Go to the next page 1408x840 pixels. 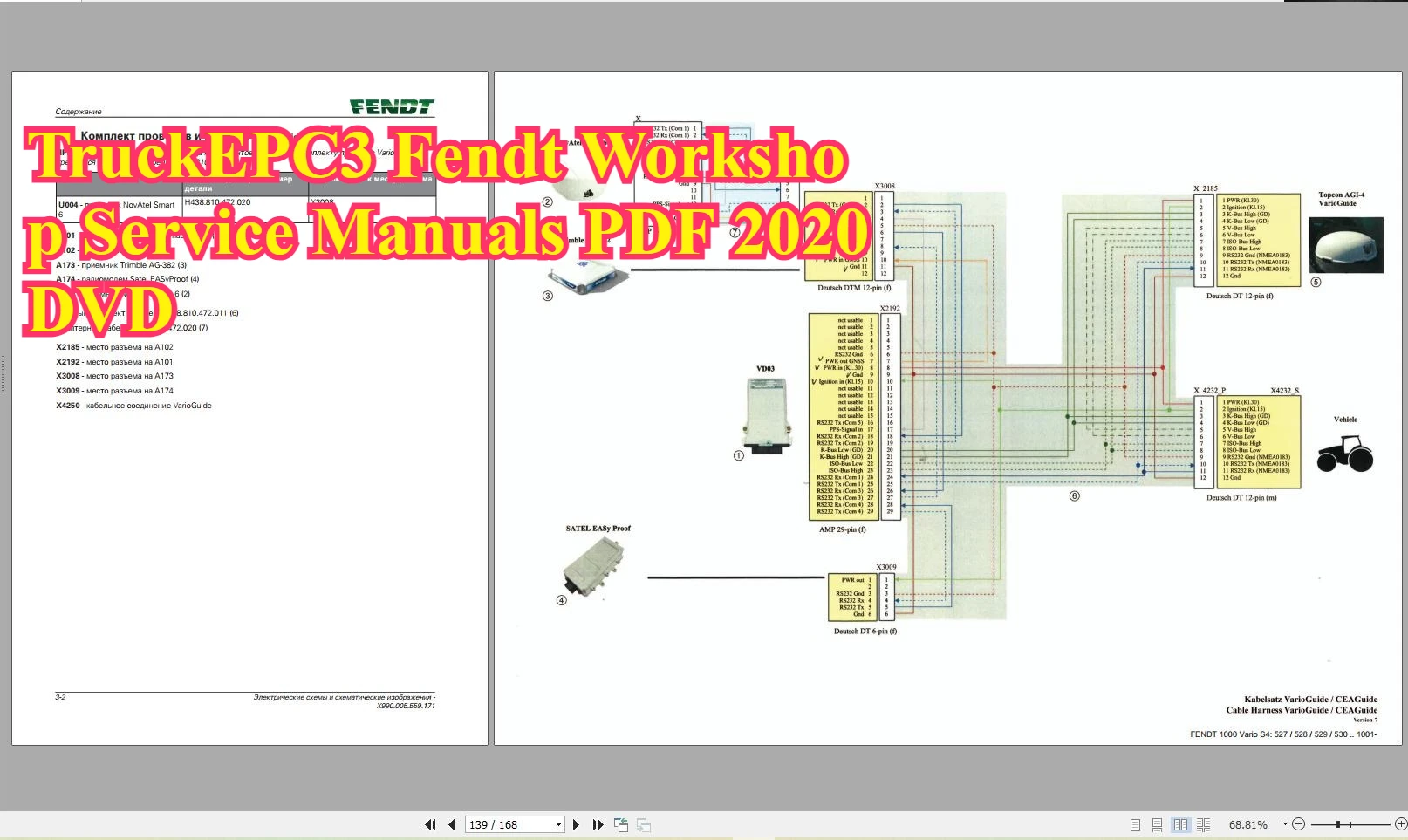coord(576,824)
